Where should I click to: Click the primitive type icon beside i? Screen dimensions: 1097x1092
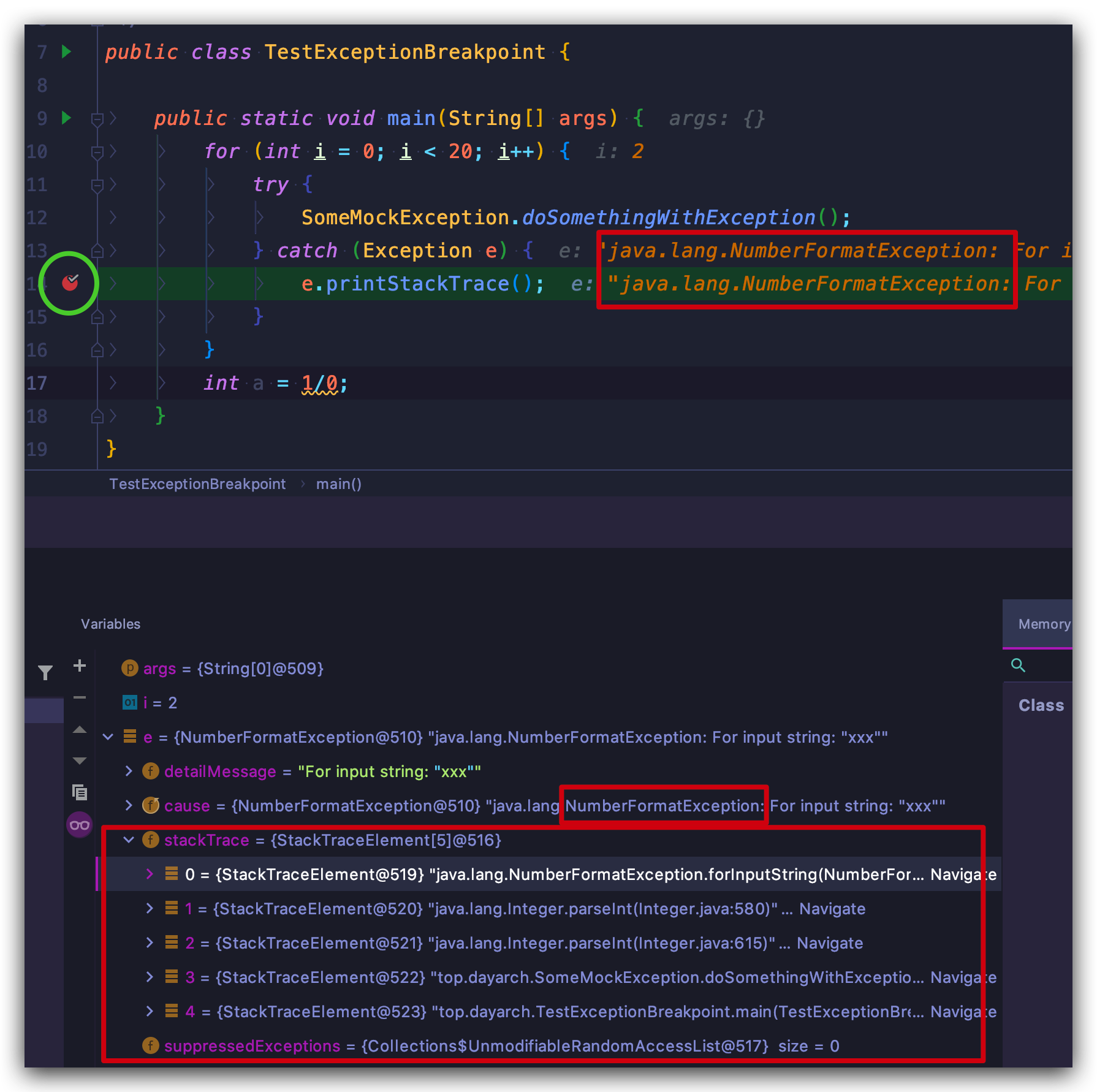[129, 702]
